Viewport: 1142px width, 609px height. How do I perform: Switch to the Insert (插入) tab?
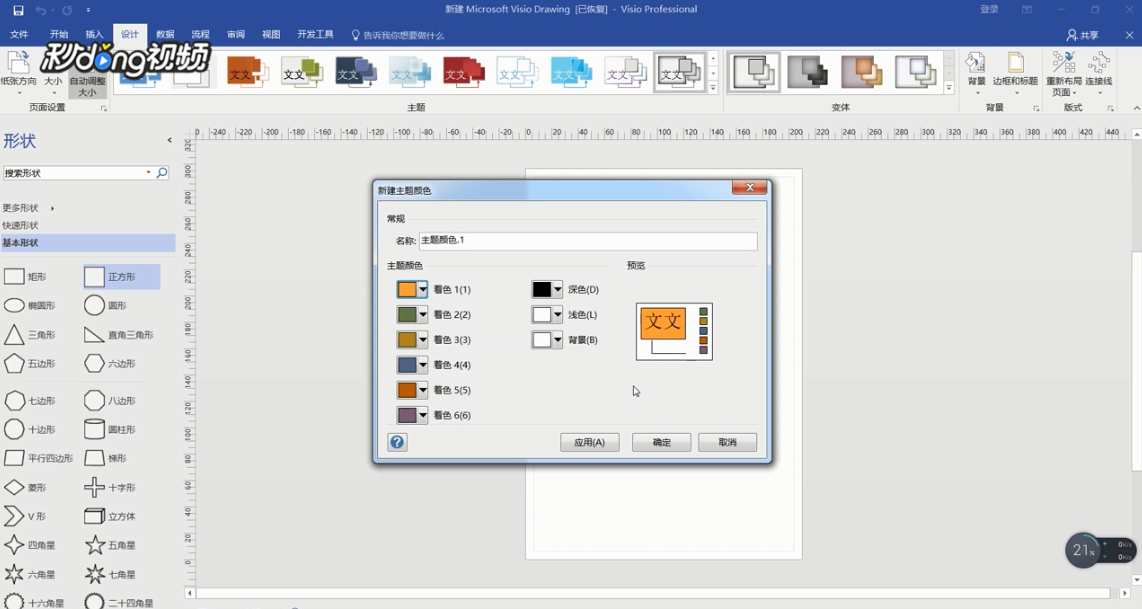(x=94, y=34)
